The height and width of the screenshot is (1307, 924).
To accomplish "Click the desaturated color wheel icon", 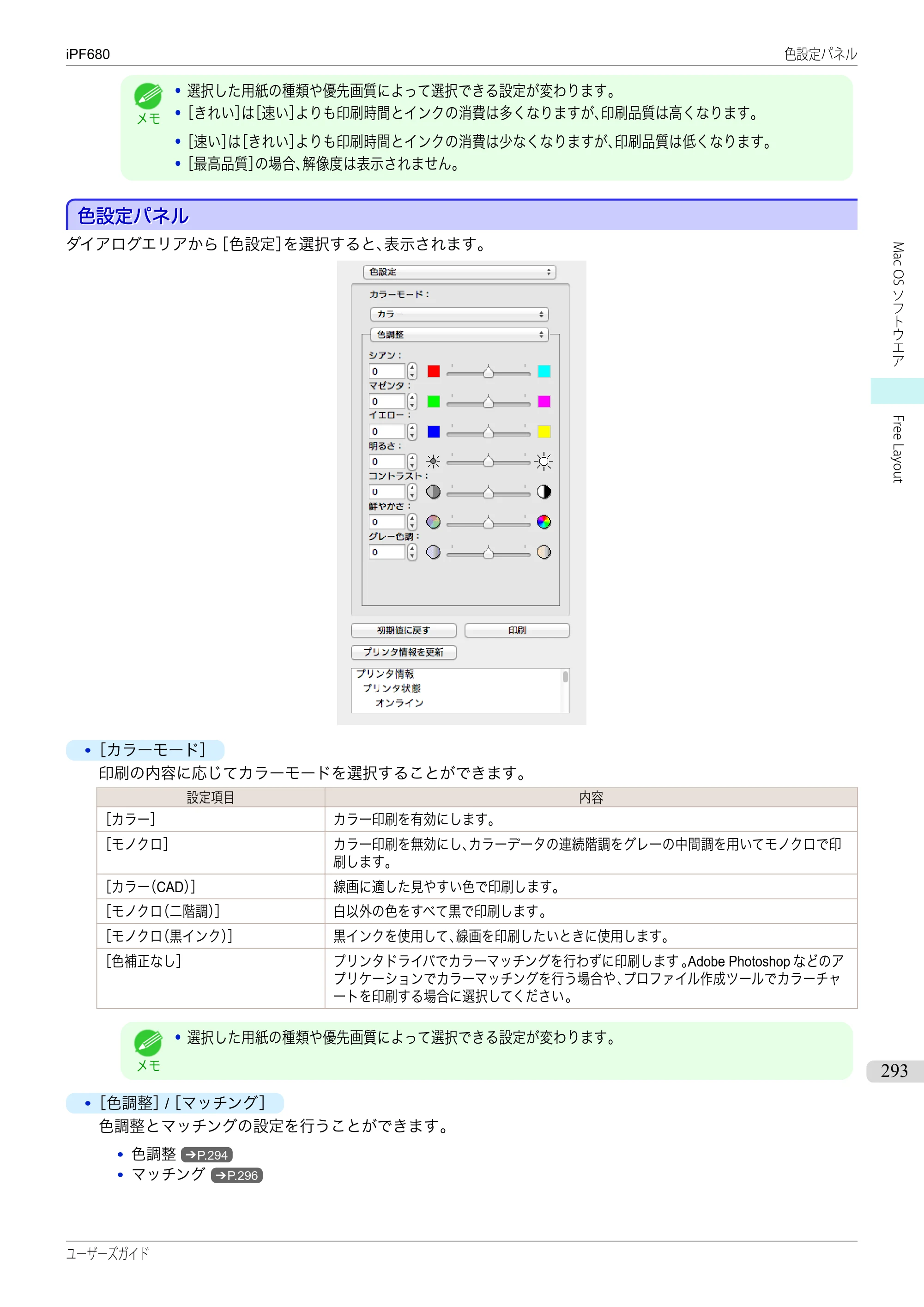I will tap(434, 522).
